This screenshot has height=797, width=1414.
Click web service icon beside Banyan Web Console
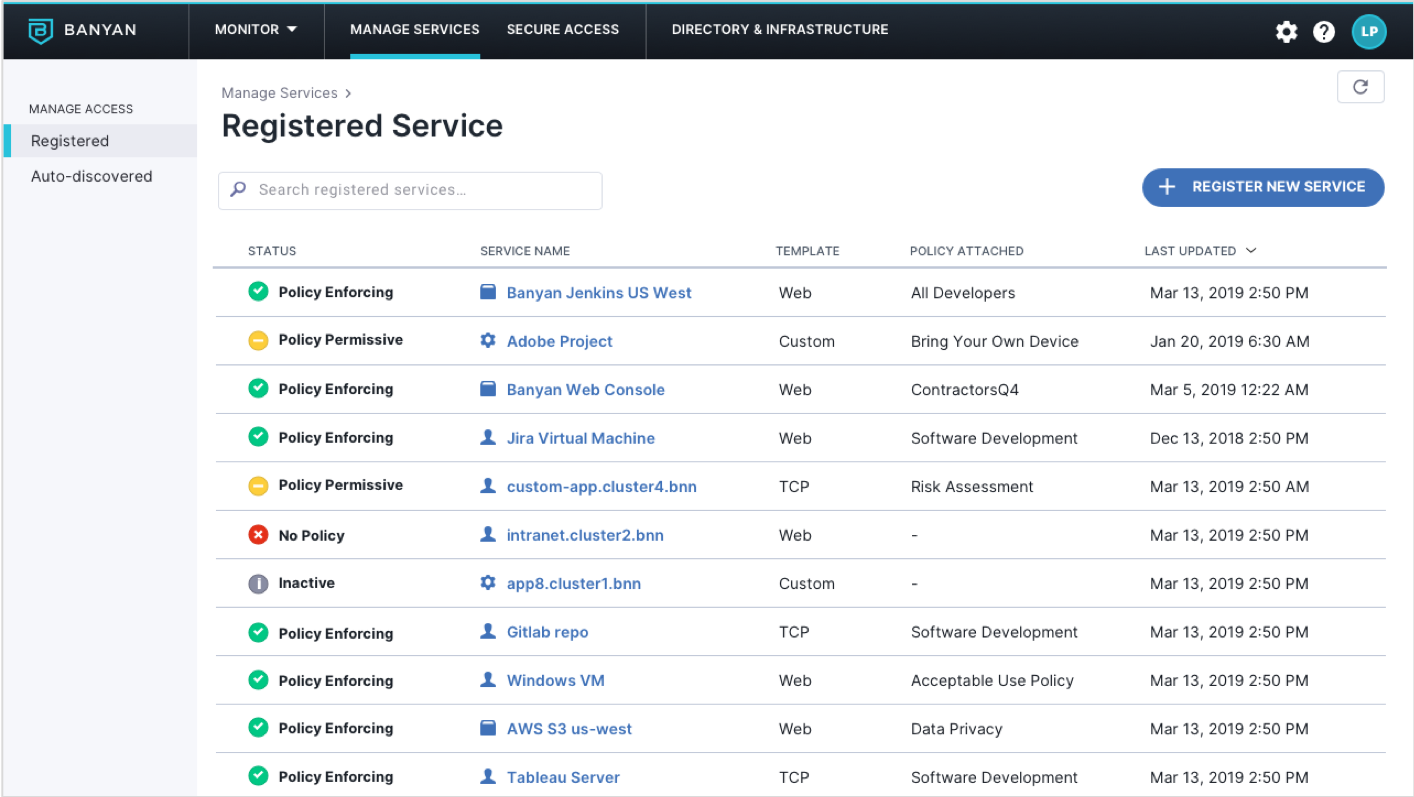point(488,389)
